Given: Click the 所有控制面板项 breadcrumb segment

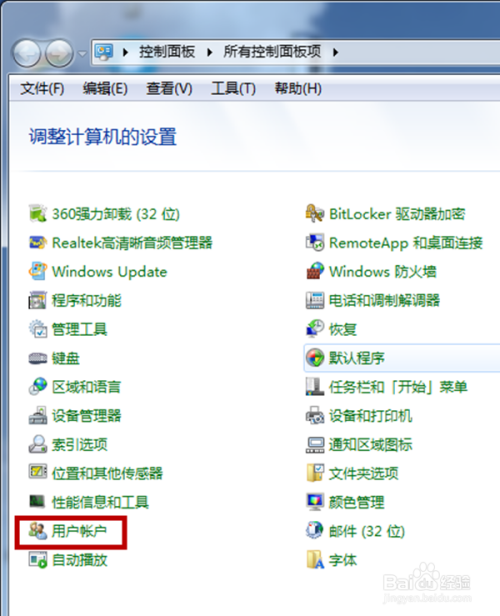Looking at the screenshot, I should 272,52.
